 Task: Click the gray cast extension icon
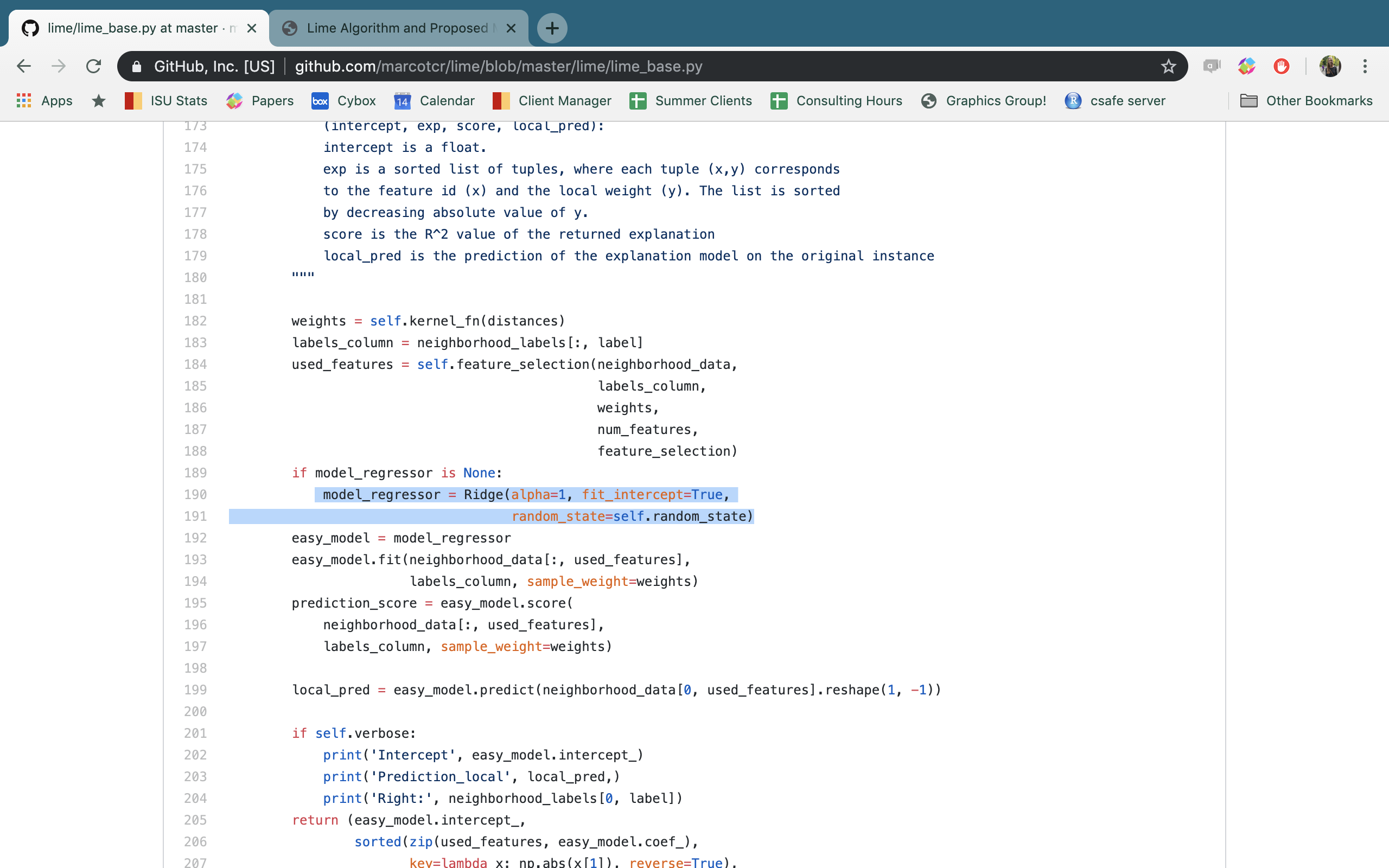[1212, 66]
